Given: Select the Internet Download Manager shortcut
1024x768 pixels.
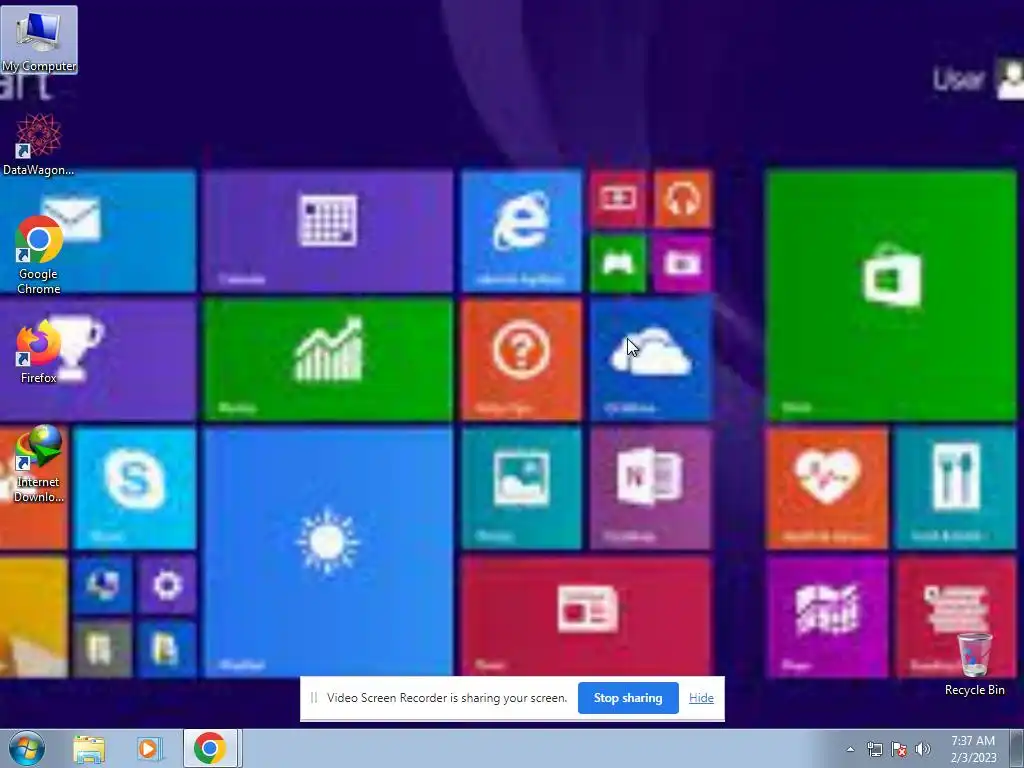Looking at the screenshot, I should point(39,464).
